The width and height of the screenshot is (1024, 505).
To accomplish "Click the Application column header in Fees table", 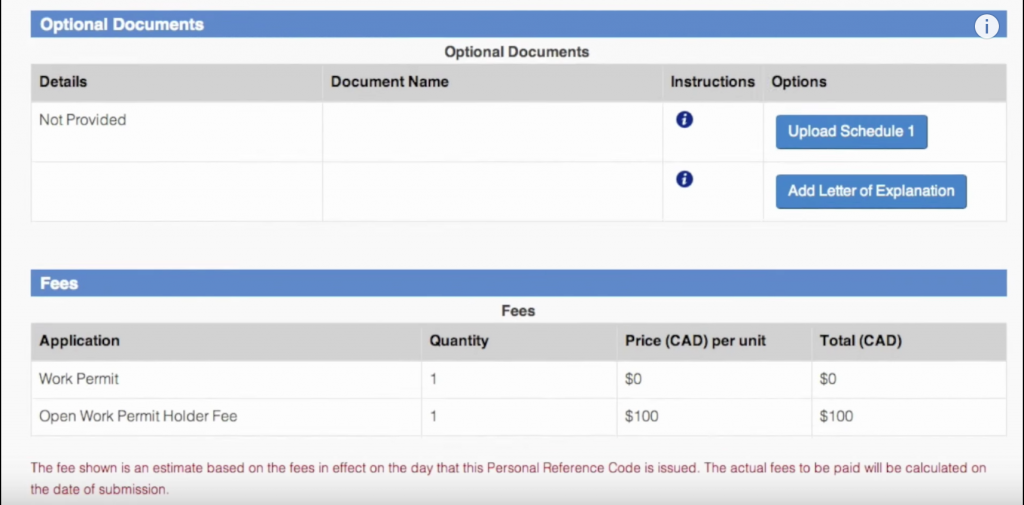I will [x=79, y=341].
